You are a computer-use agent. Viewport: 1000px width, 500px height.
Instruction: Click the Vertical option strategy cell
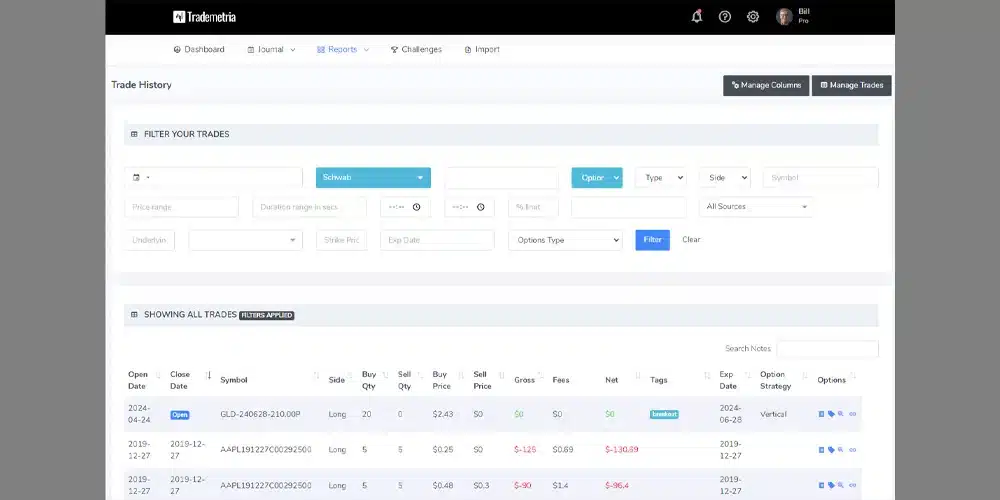click(x=773, y=415)
